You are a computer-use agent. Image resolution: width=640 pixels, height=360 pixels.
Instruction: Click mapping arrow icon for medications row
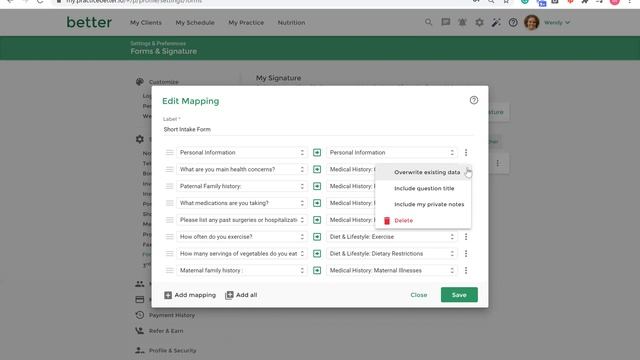[317, 203]
